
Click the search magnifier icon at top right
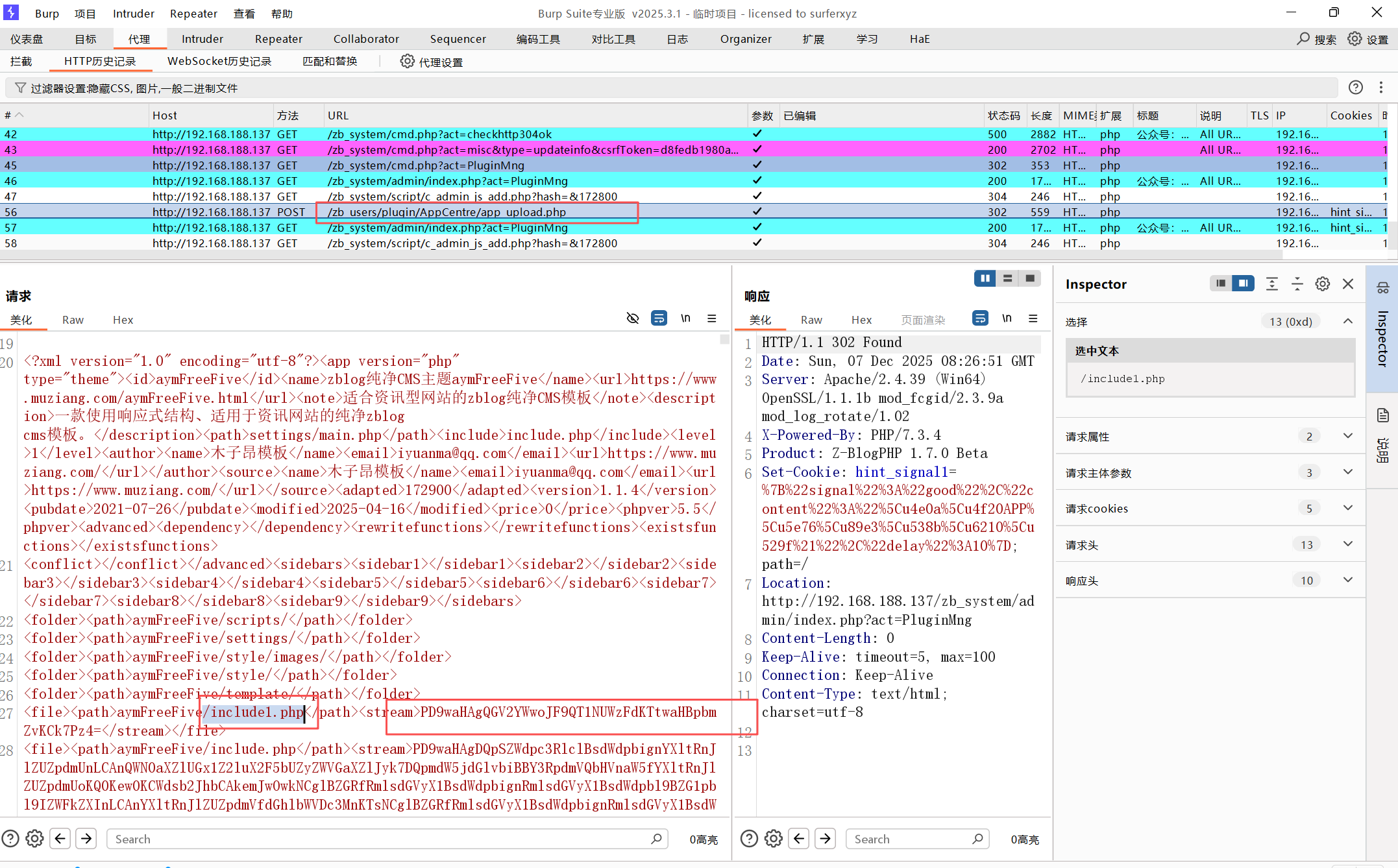click(1303, 39)
